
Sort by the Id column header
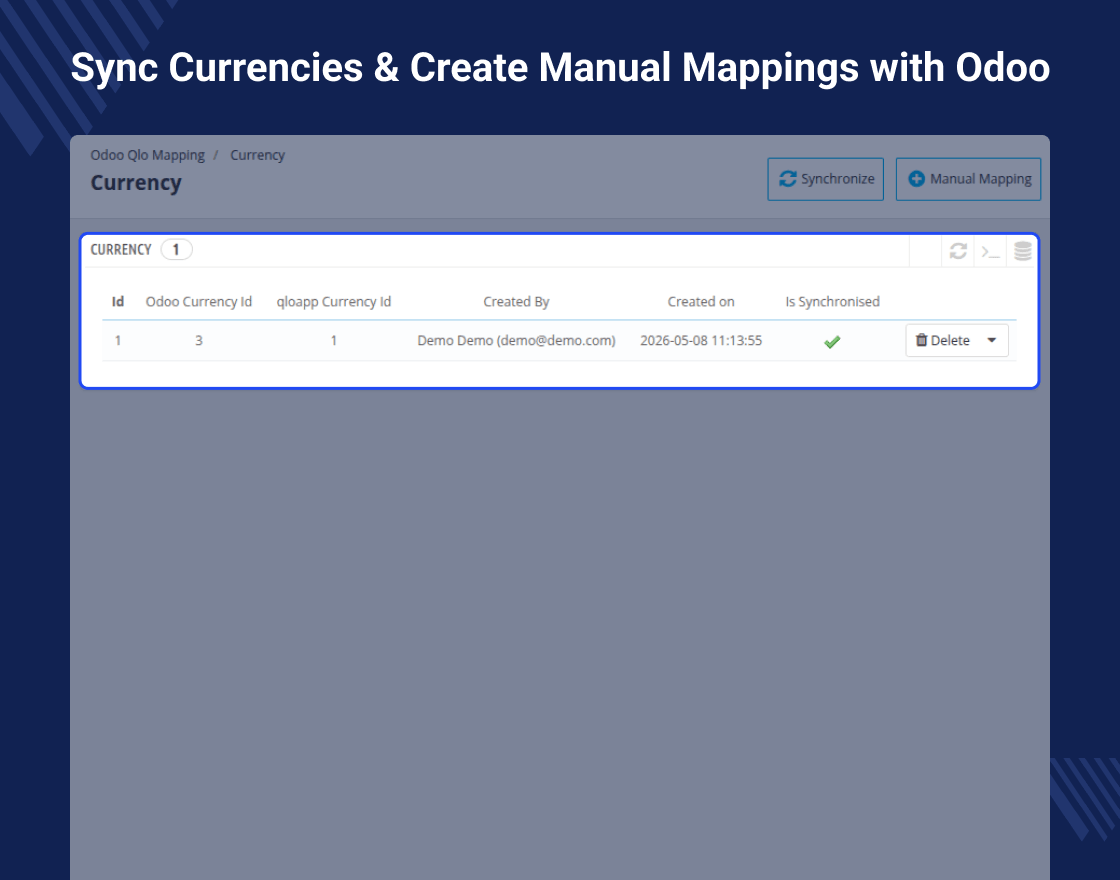point(118,301)
